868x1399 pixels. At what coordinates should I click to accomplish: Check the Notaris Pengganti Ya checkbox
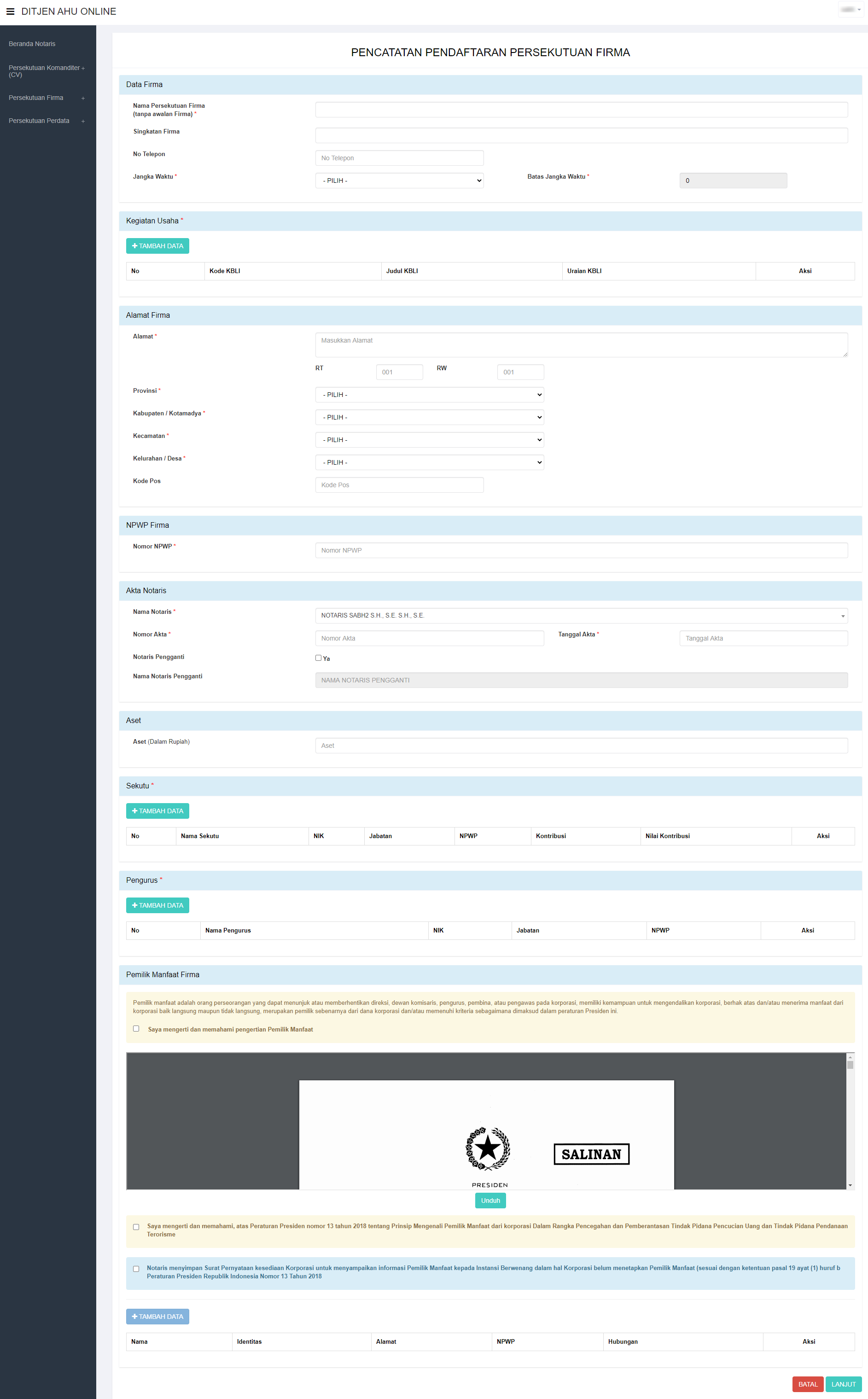318,658
